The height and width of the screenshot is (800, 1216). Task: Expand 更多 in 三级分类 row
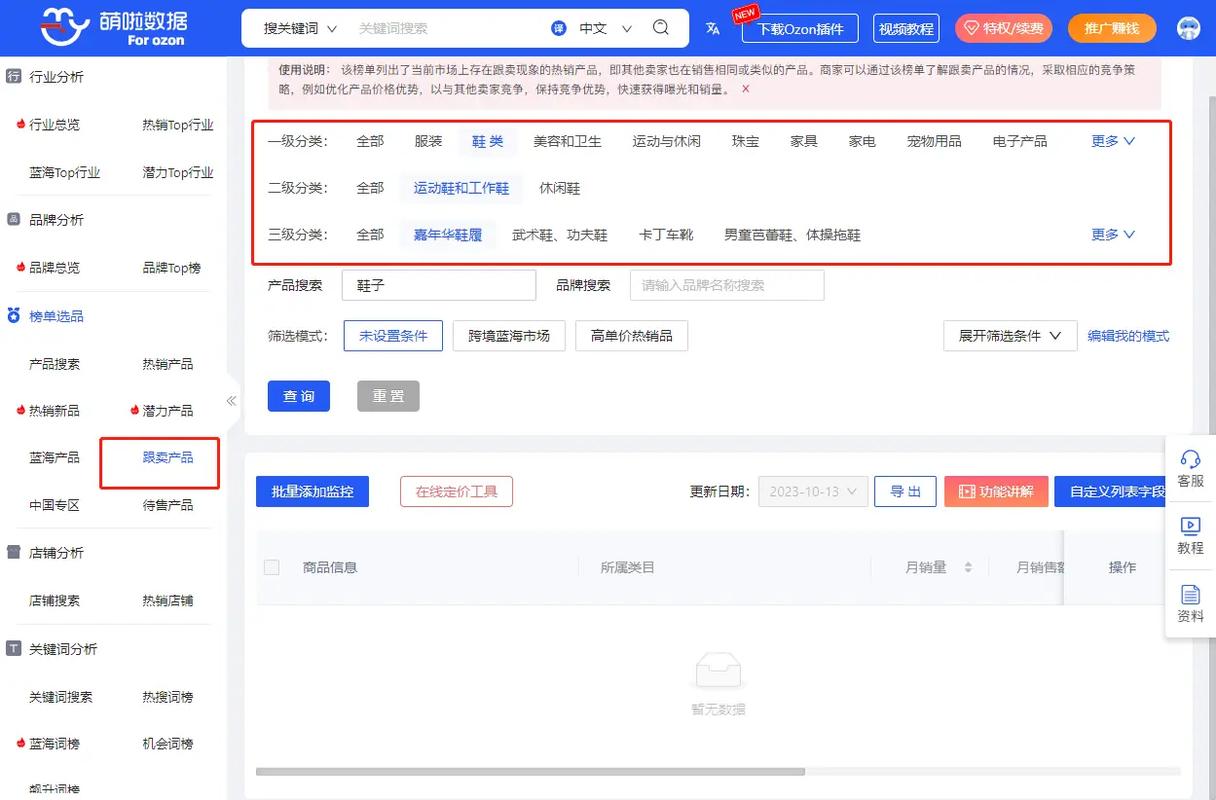point(1113,234)
